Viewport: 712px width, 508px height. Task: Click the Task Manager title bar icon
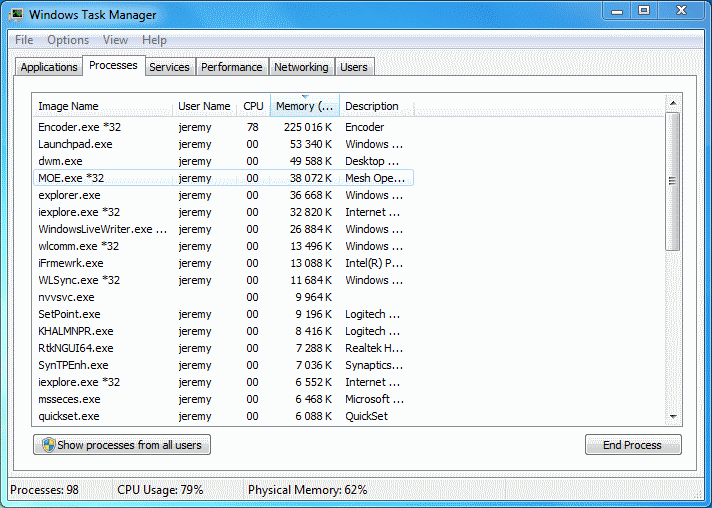pyautogui.click(x=16, y=15)
